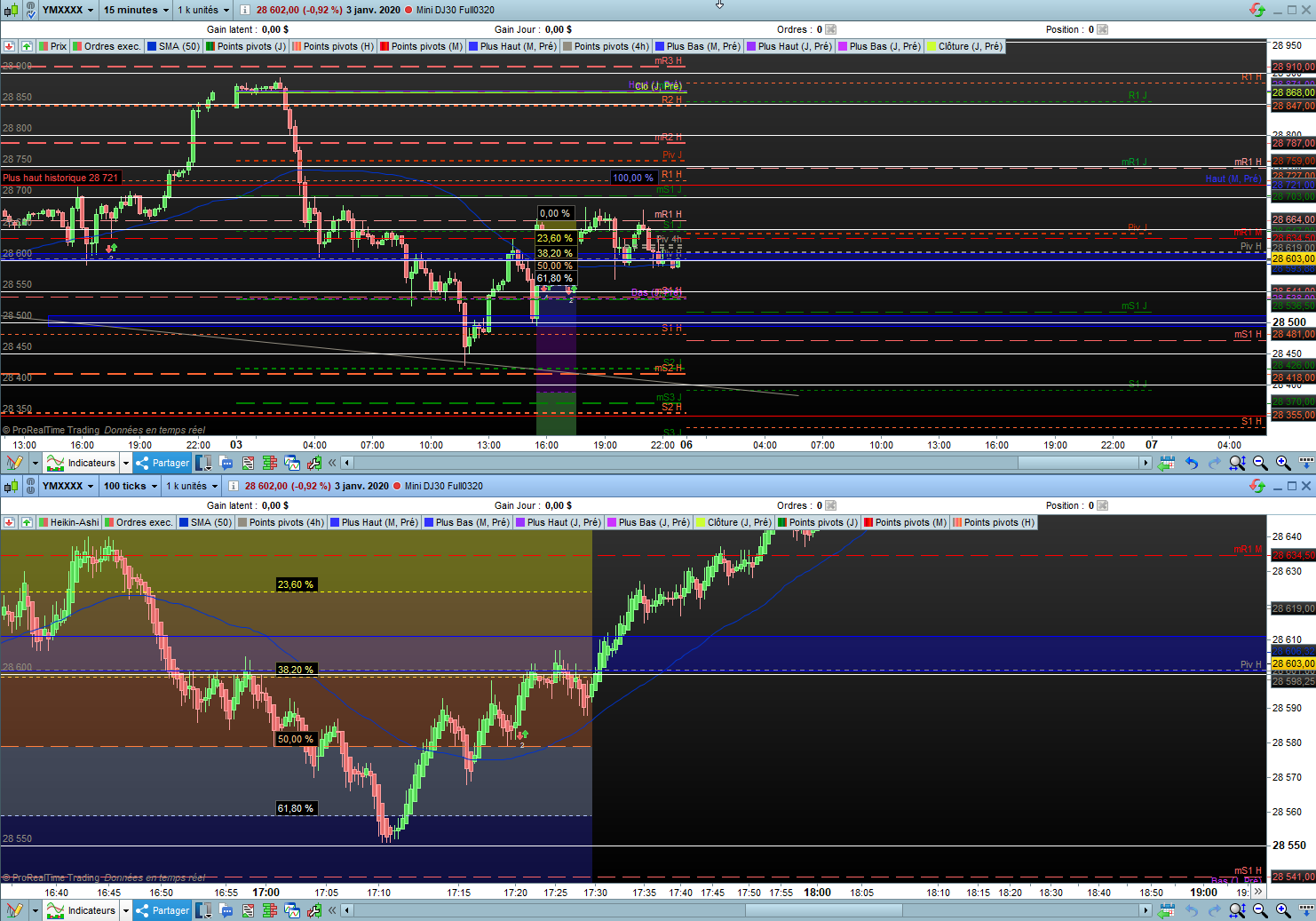Click horizontal scrollbar thumb of bottom chart

tap(823, 910)
